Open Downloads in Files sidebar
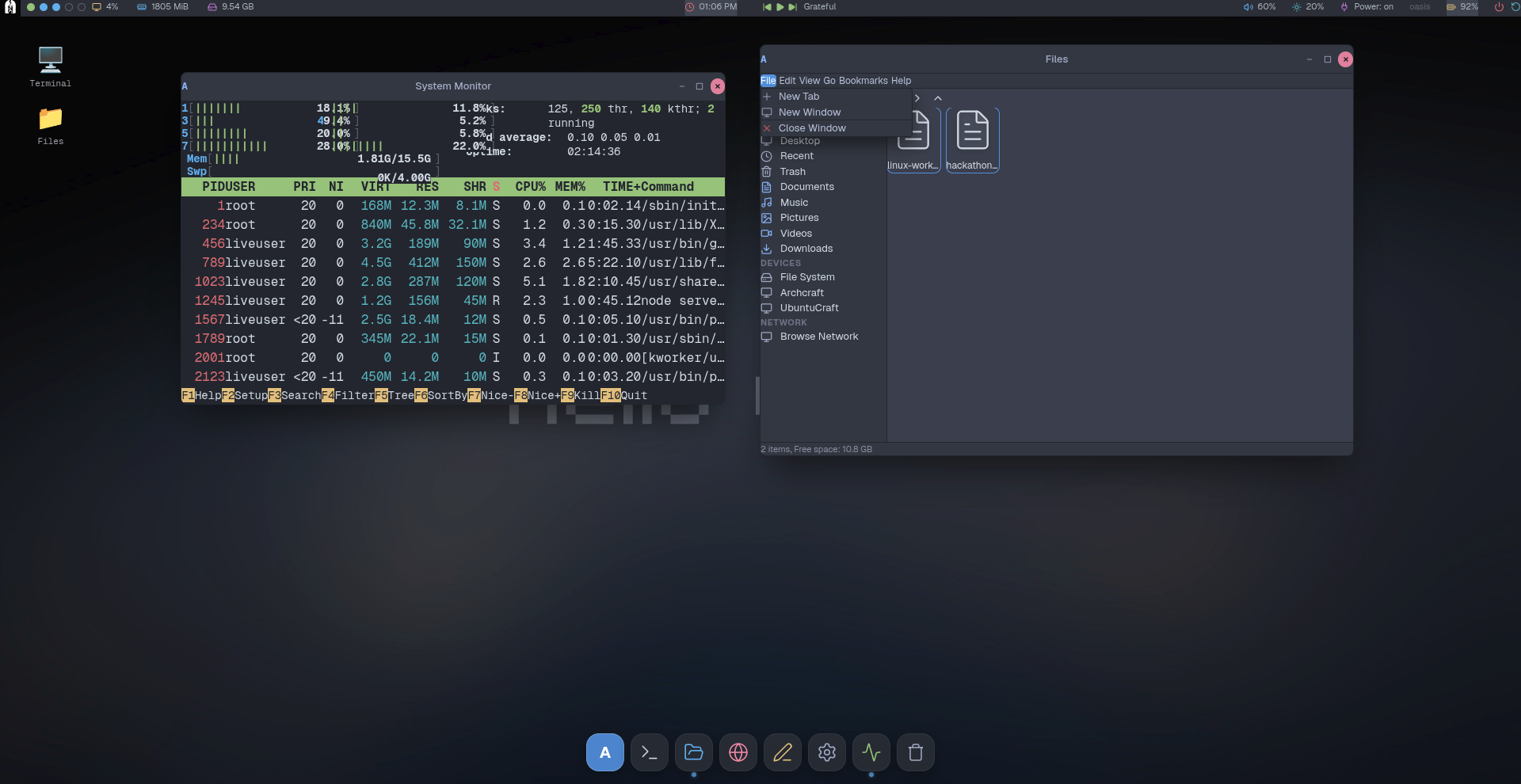The height and width of the screenshot is (784, 1521). 822,249
